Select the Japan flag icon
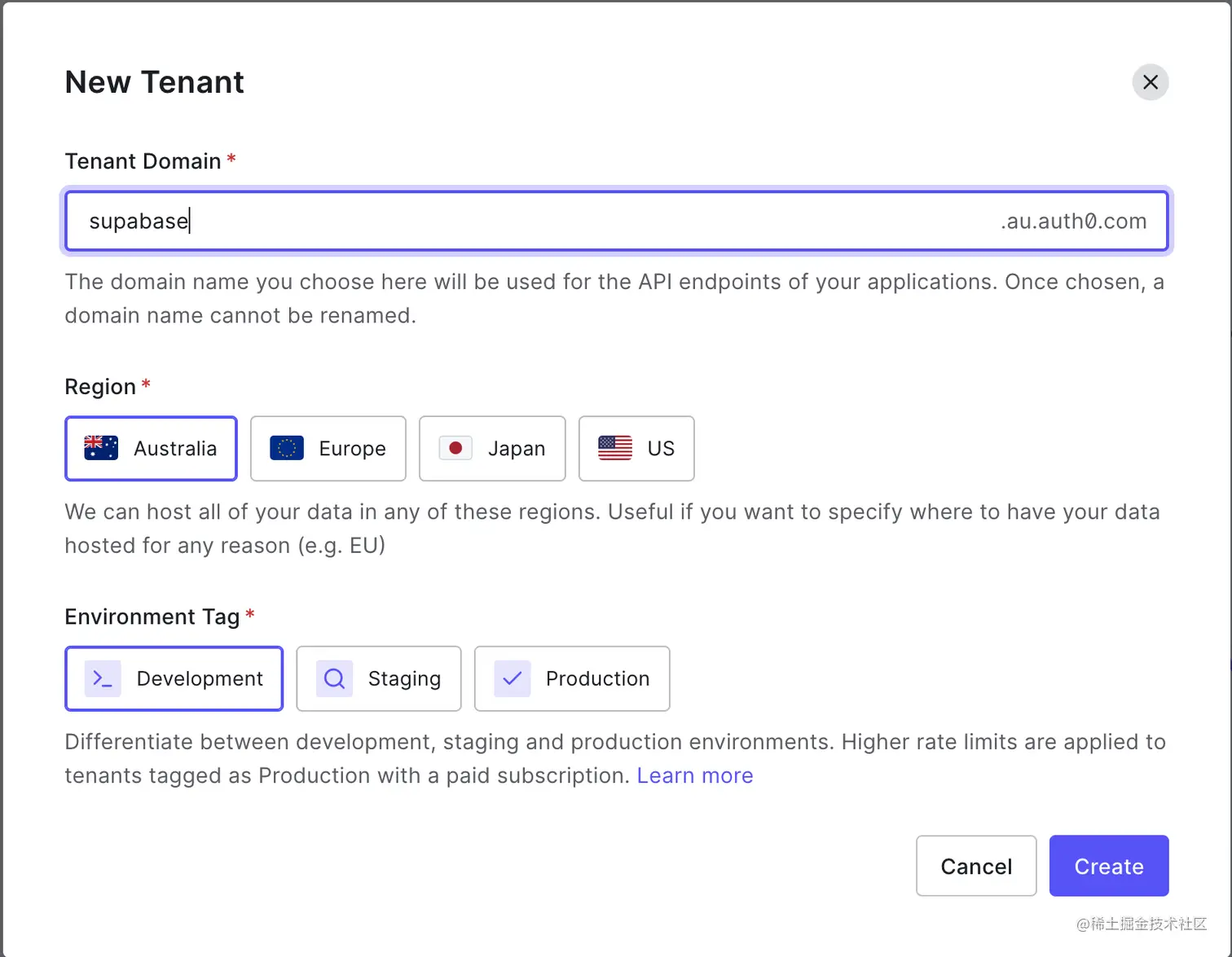 455,448
